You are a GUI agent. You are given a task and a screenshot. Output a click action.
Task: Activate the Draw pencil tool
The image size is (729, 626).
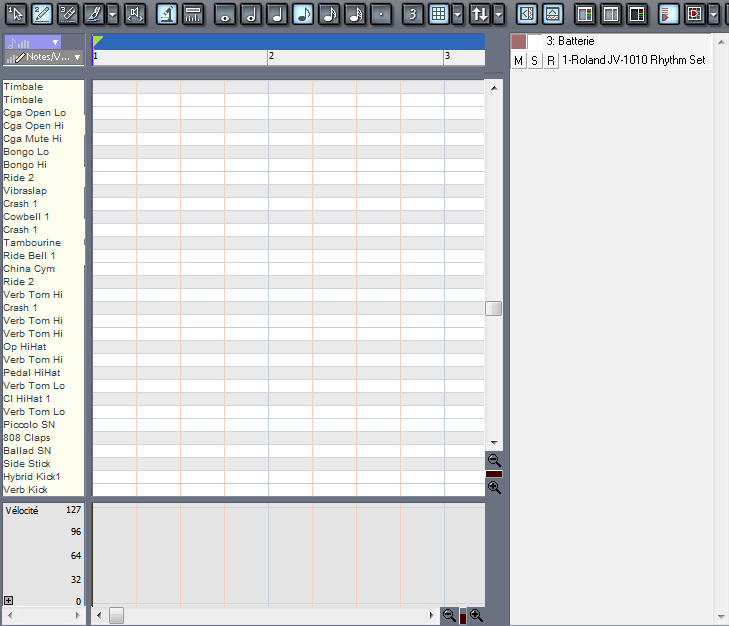[x=41, y=14]
